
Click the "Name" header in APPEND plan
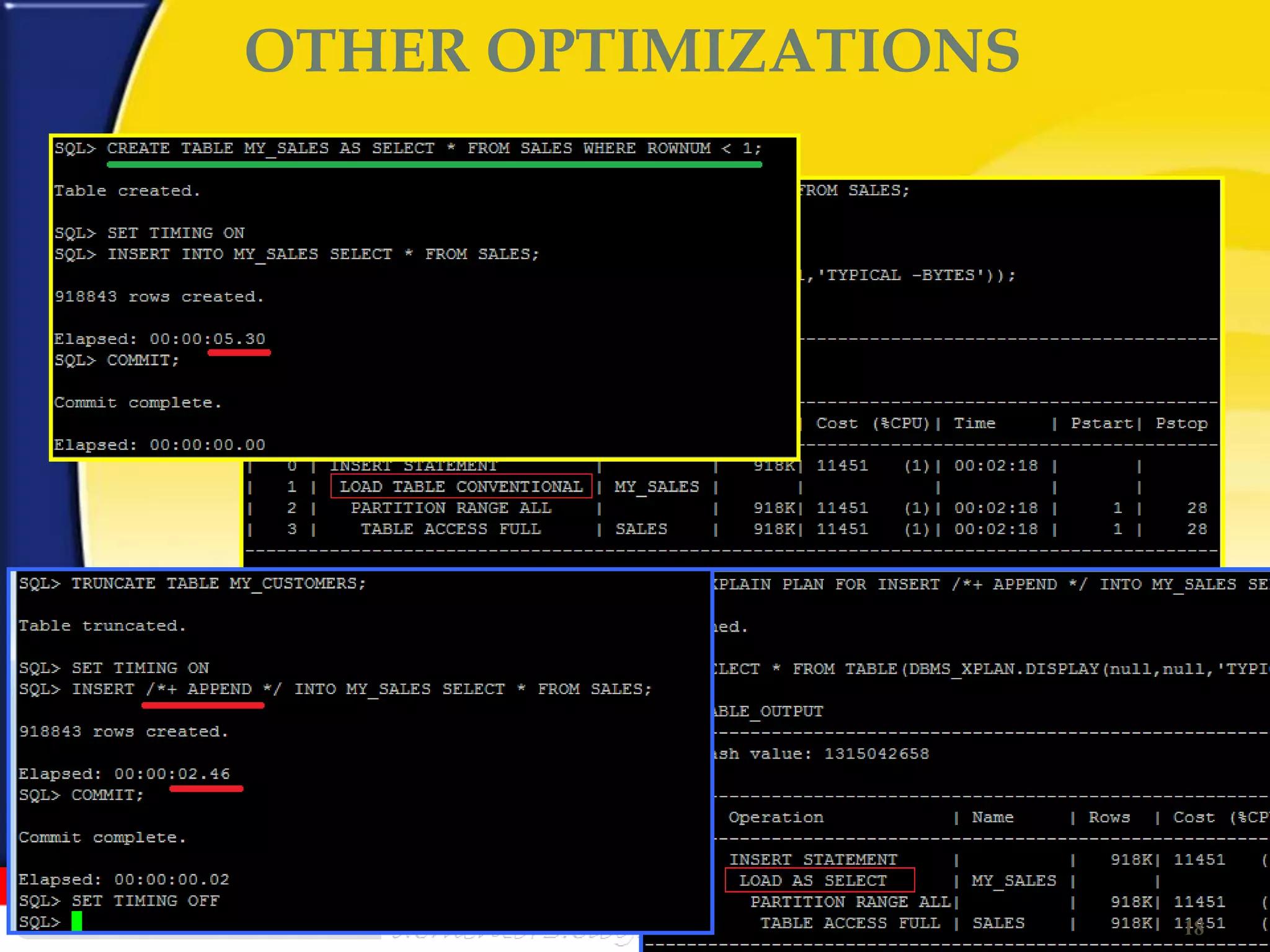click(993, 818)
